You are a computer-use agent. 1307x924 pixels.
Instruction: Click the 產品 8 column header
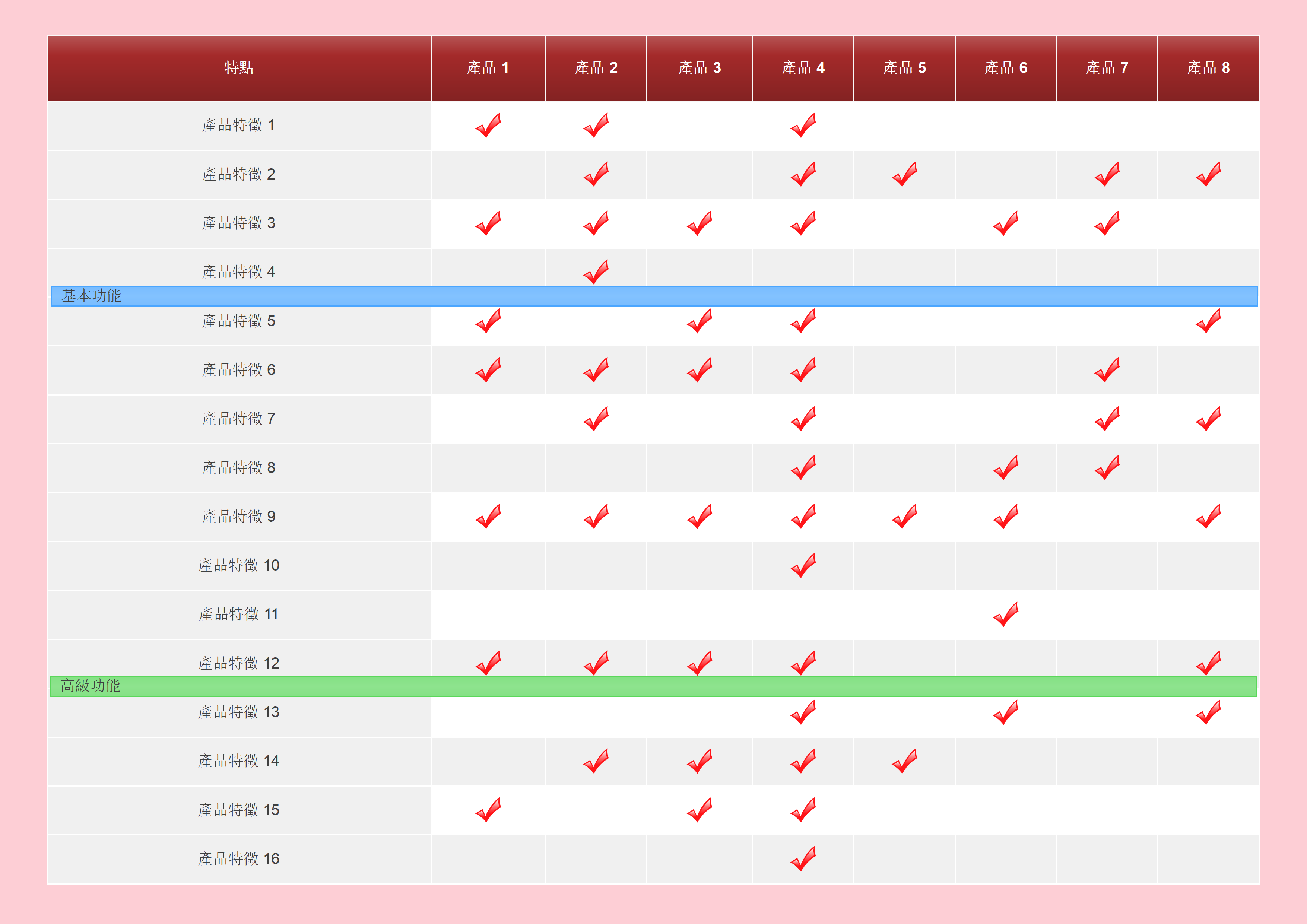(1208, 68)
